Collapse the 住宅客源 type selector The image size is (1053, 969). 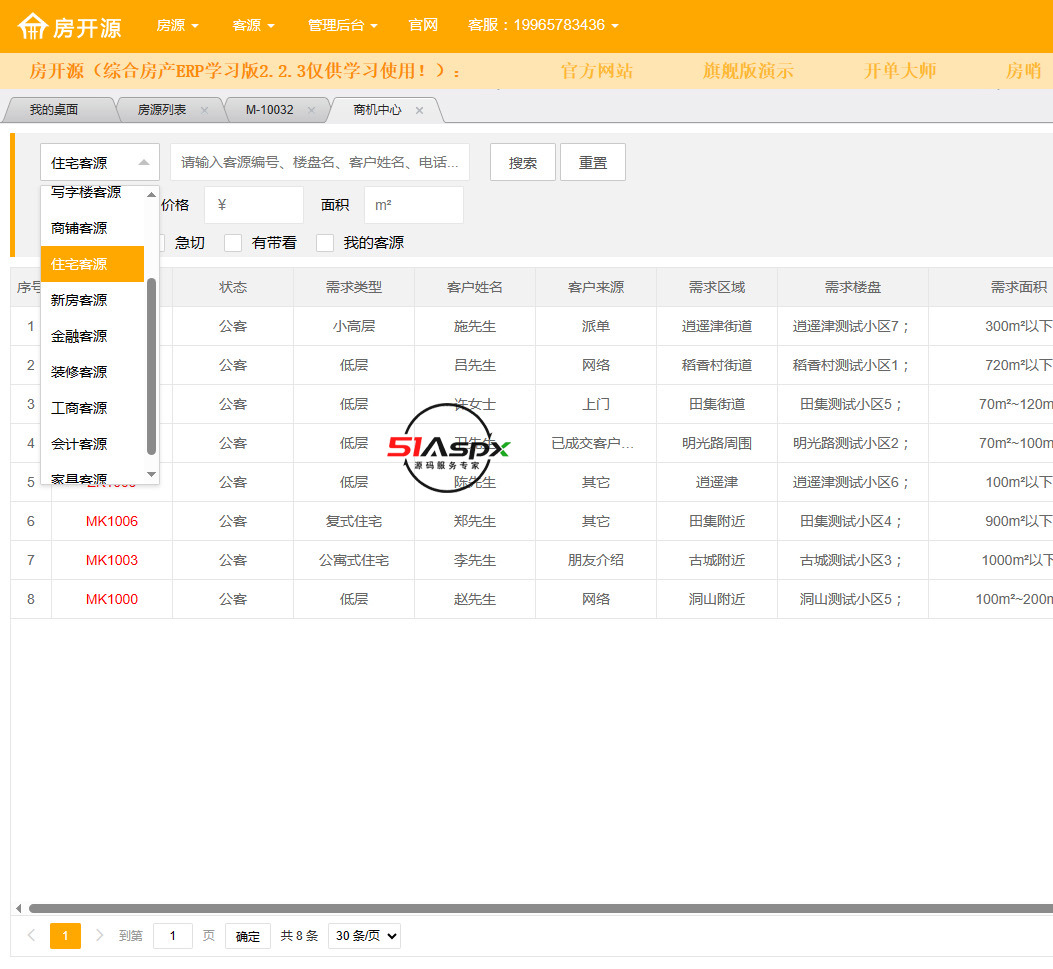pyautogui.click(x=100, y=162)
